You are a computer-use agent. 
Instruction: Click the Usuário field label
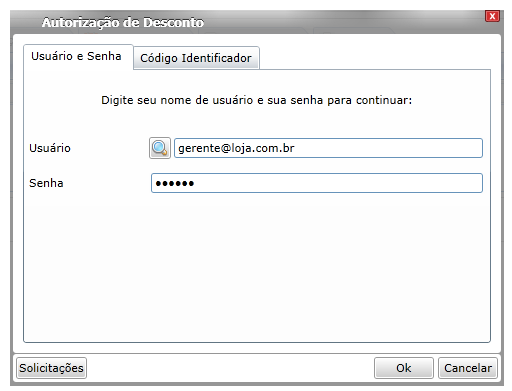coord(50,148)
